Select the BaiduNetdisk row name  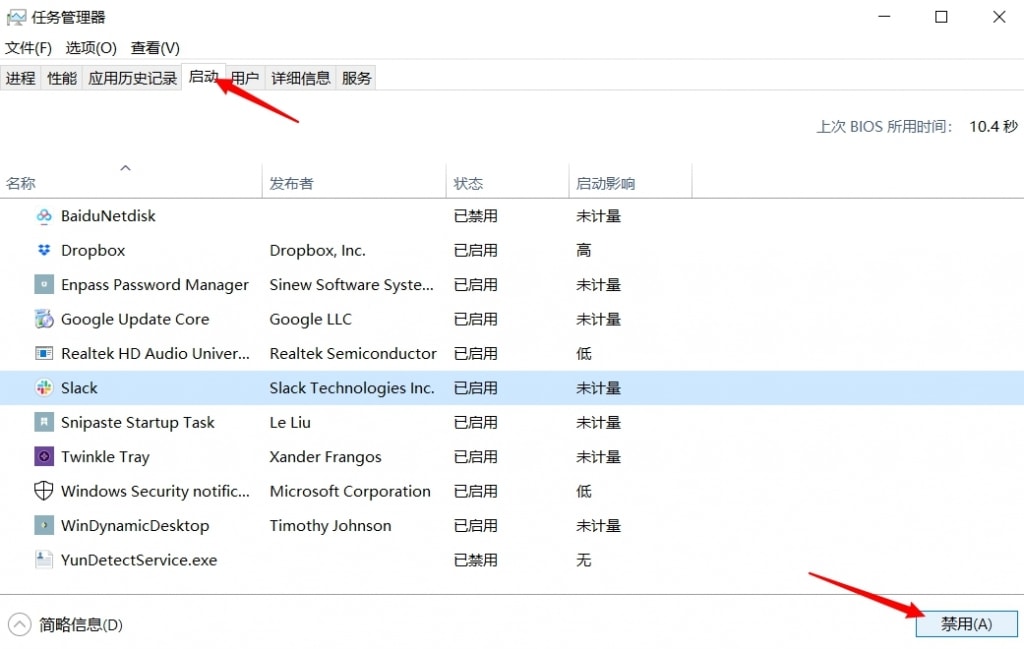(x=108, y=216)
